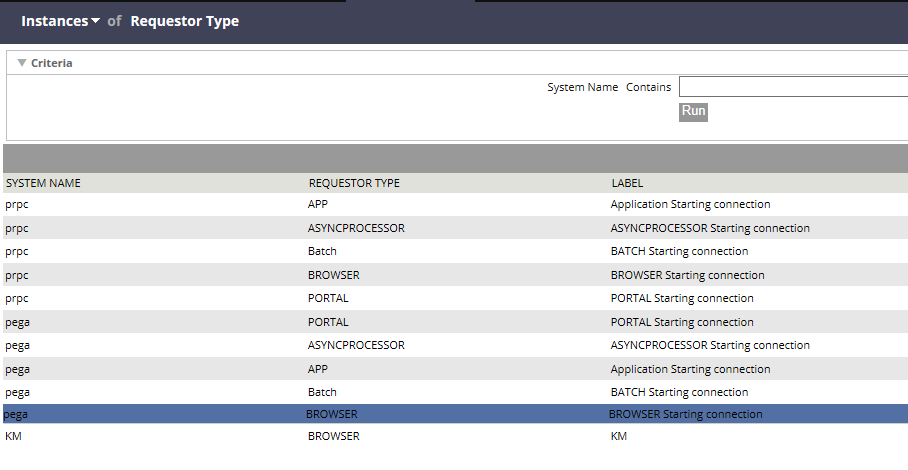Image resolution: width=908 pixels, height=470 pixels.
Task: Click the Criteria section label
Action: coord(52,63)
